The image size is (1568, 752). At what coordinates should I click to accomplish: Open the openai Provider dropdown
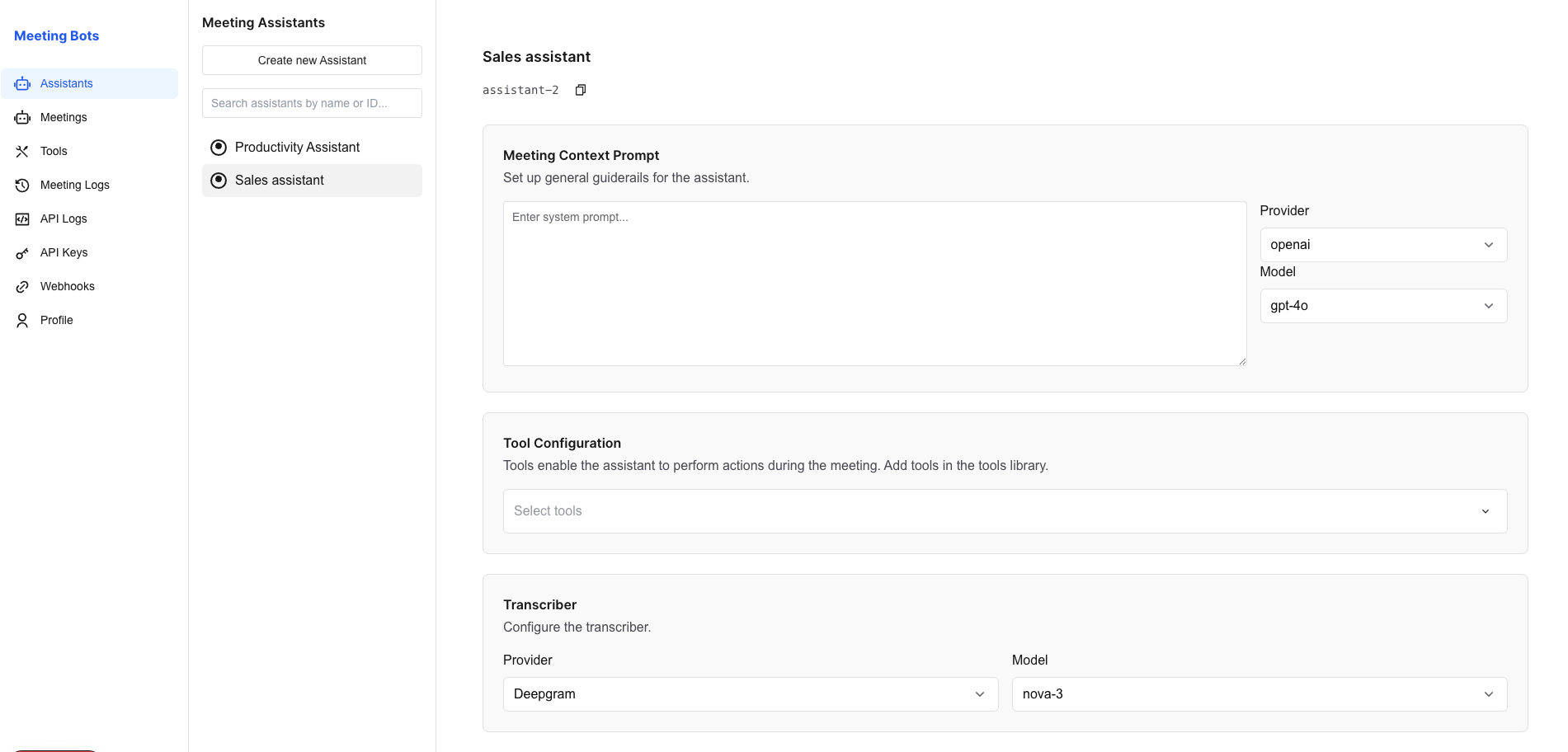(x=1383, y=245)
